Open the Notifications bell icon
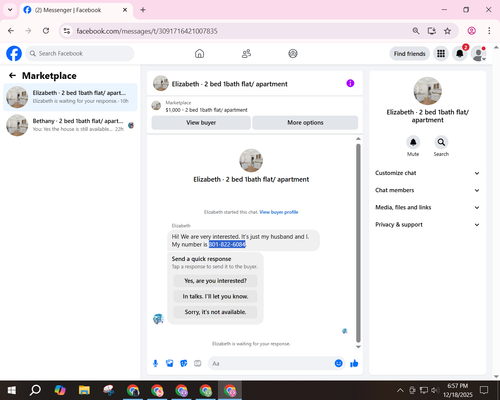 460,54
